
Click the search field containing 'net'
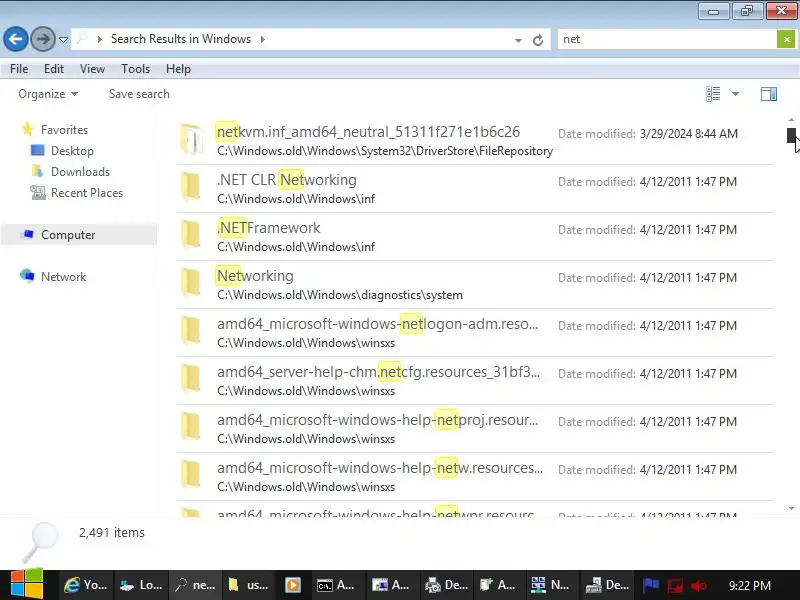667,39
